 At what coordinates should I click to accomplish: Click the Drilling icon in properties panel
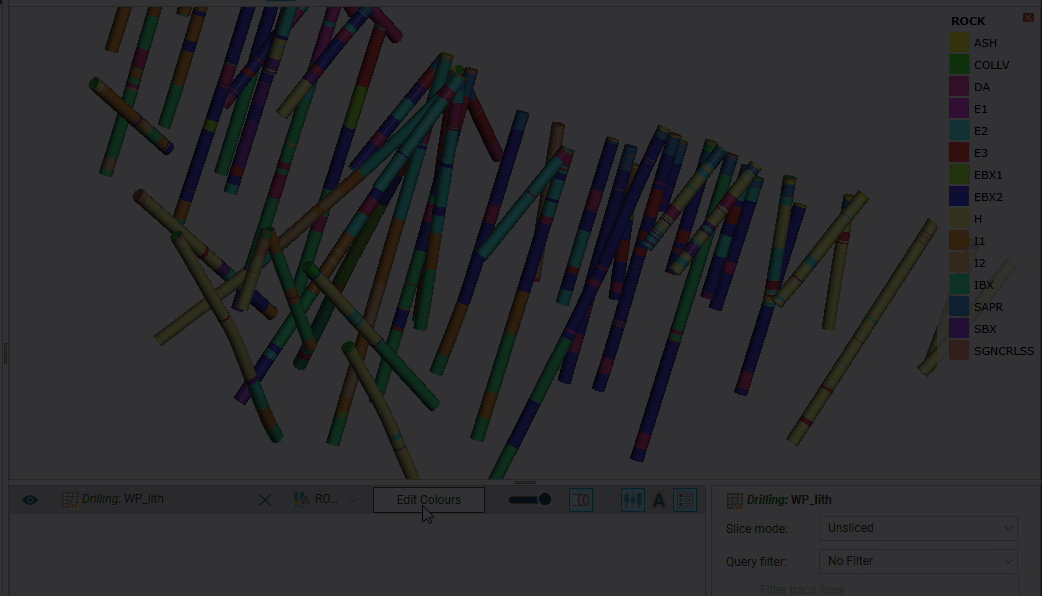pos(734,500)
